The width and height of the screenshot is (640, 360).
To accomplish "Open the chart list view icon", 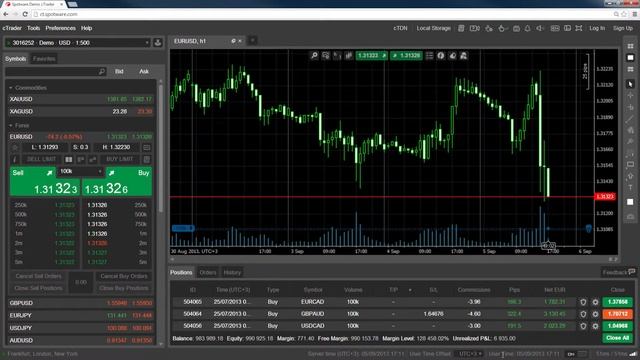I will (x=429, y=56).
